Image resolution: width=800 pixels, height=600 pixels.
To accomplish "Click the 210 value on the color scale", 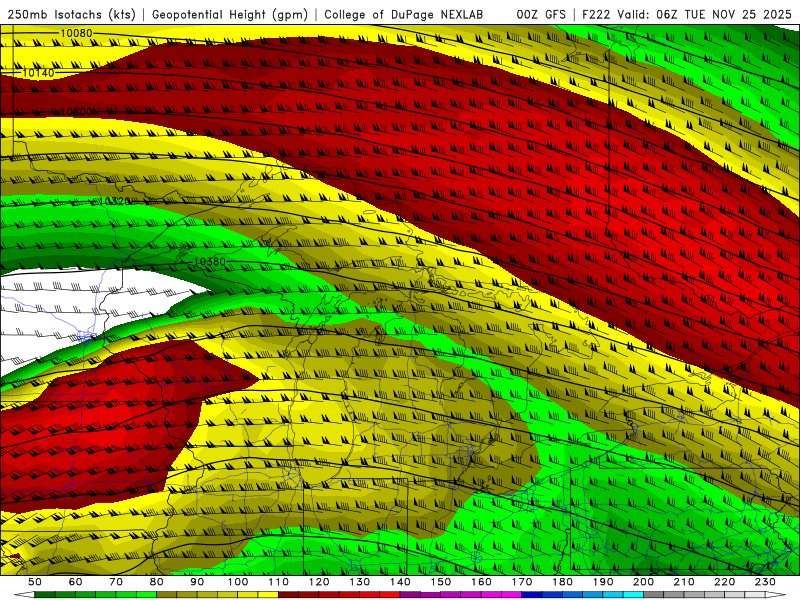I will 684,582.
